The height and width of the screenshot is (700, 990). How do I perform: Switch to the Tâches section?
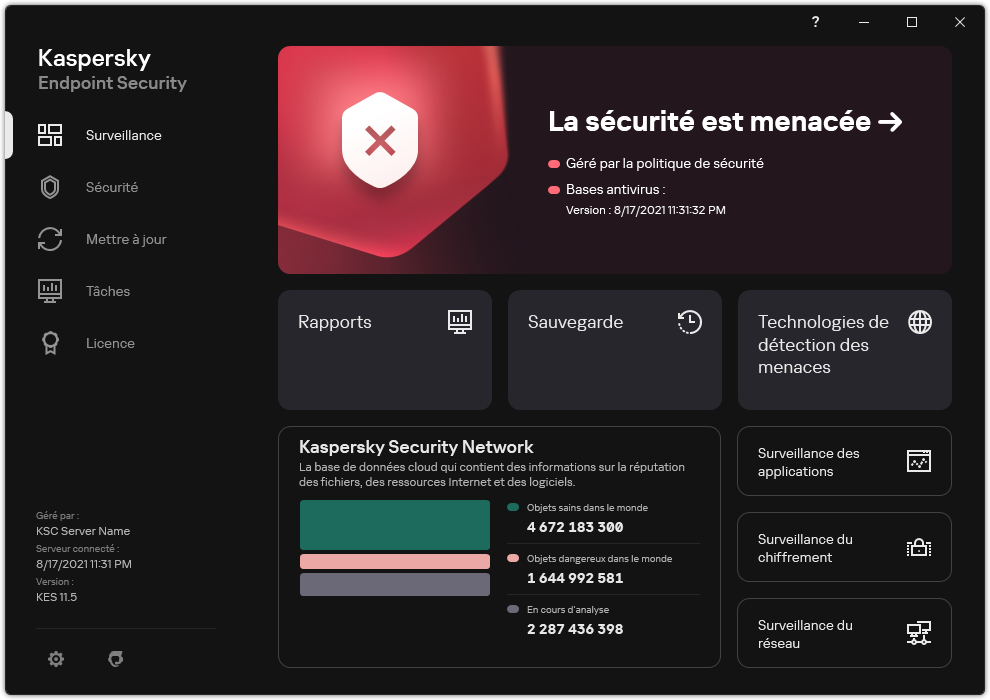pyautogui.click(x=107, y=291)
